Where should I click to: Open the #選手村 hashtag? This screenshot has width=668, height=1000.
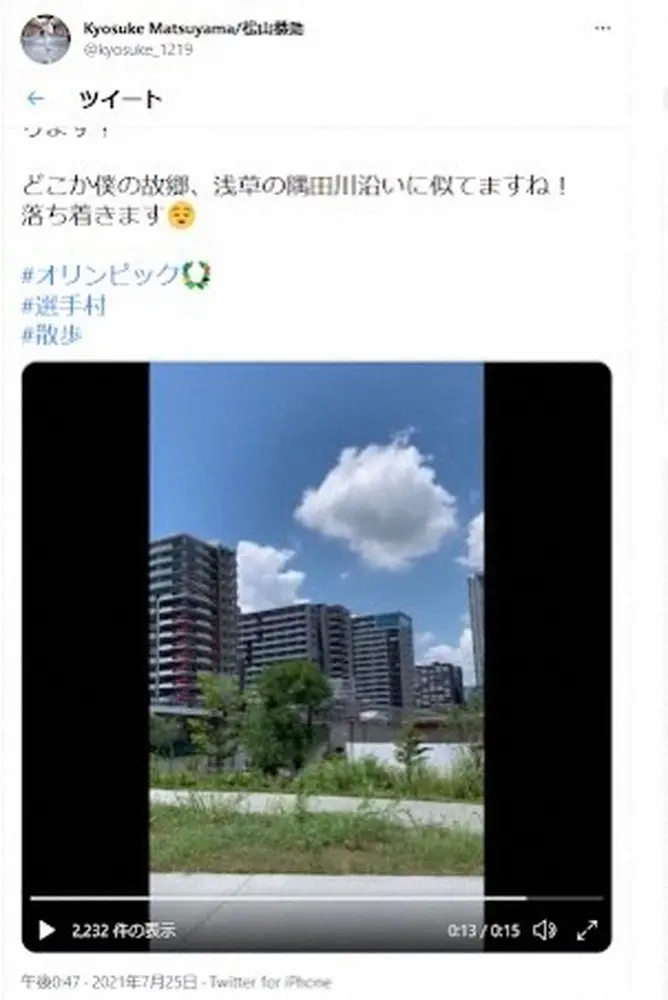click(x=64, y=305)
